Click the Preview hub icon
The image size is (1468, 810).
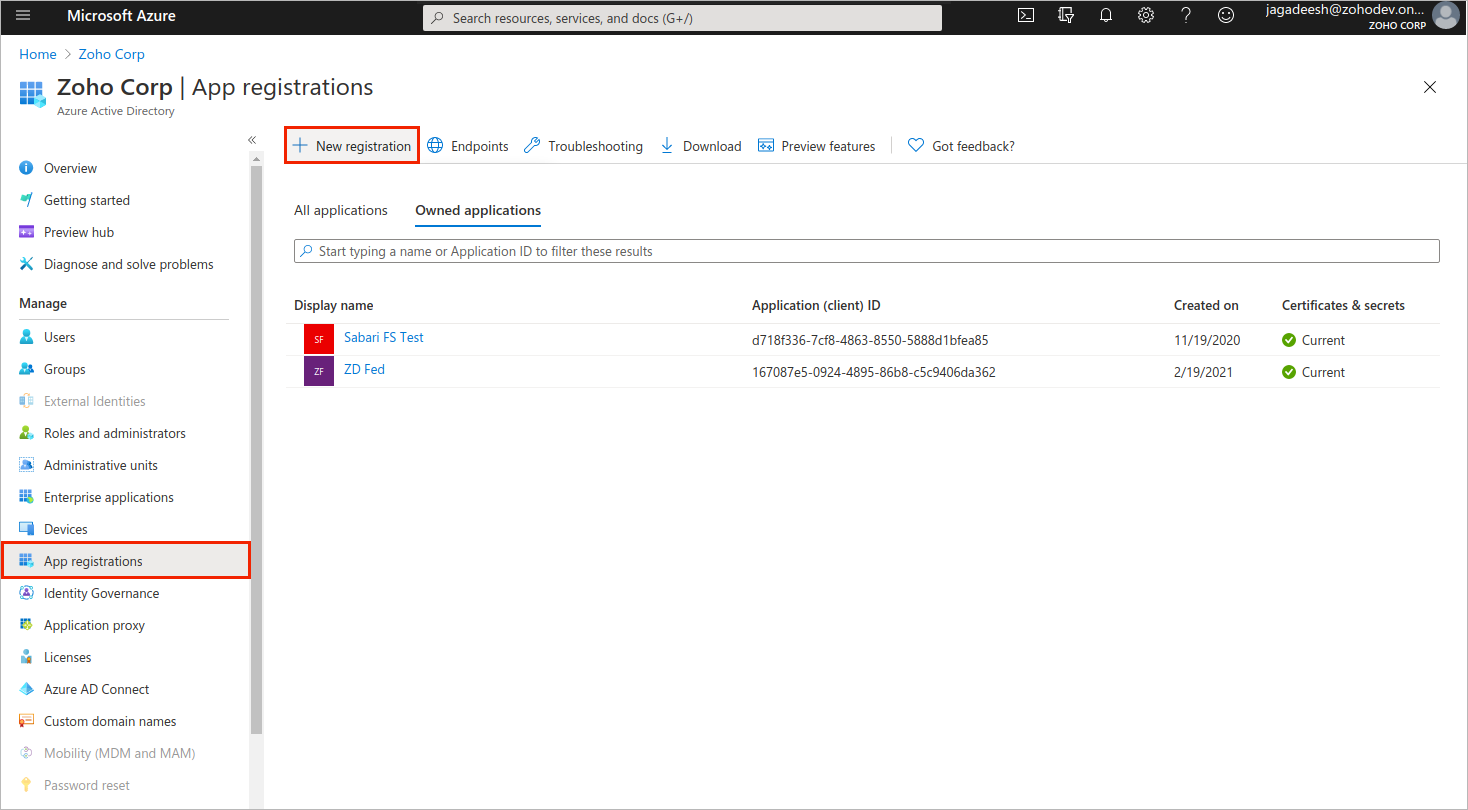click(27, 232)
